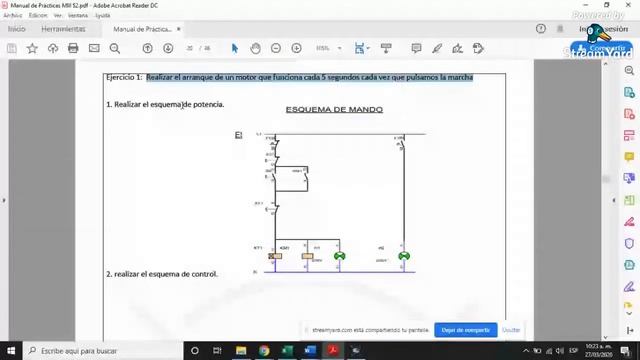Screen dimensions: 640x360
Task: Open Excel from the taskbar
Action: [x=287, y=351]
